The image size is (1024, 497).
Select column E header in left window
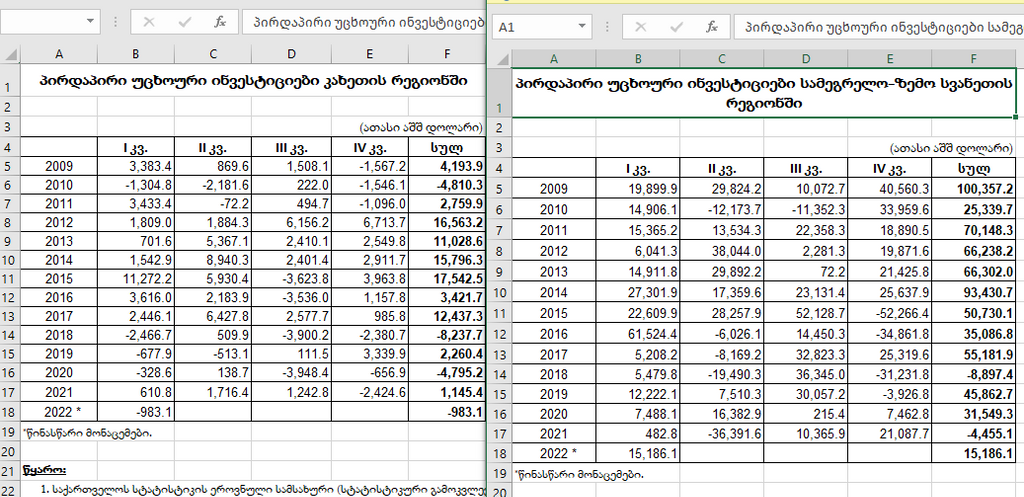[x=370, y=54]
